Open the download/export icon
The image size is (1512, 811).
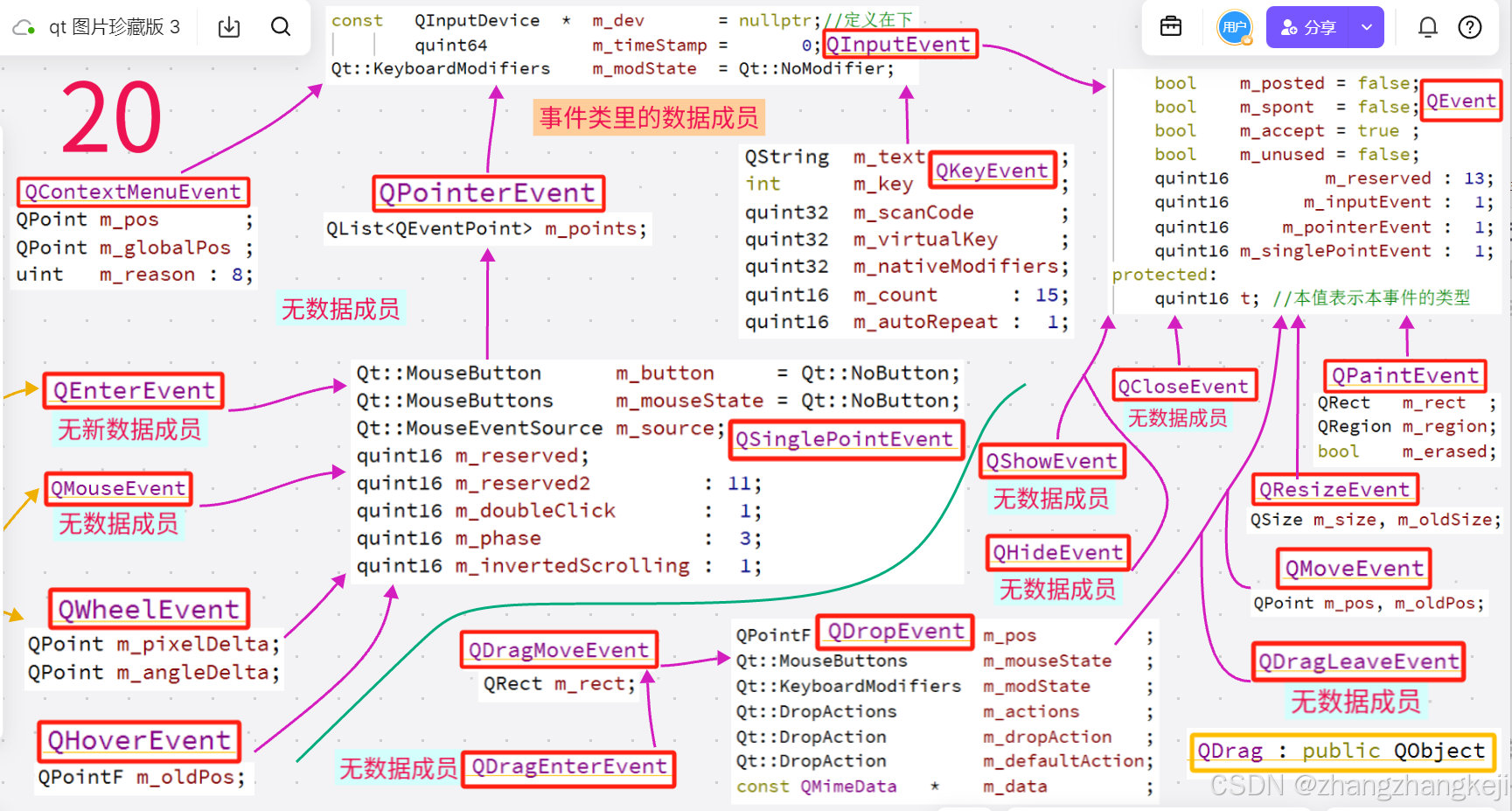tap(229, 27)
